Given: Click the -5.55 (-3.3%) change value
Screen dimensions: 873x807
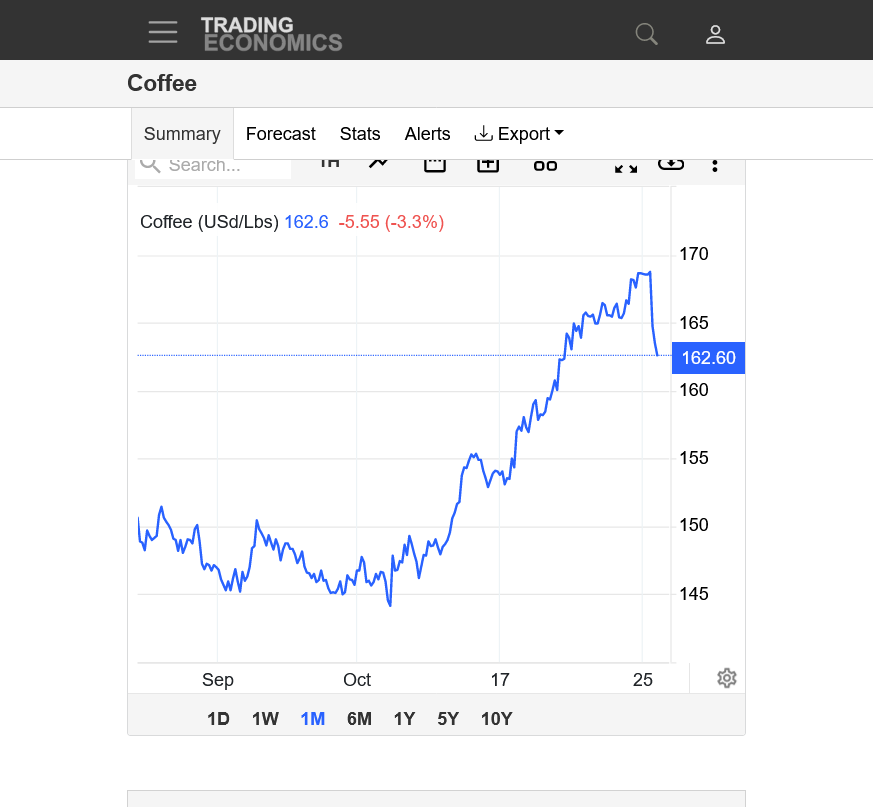Looking at the screenshot, I should [391, 222].
